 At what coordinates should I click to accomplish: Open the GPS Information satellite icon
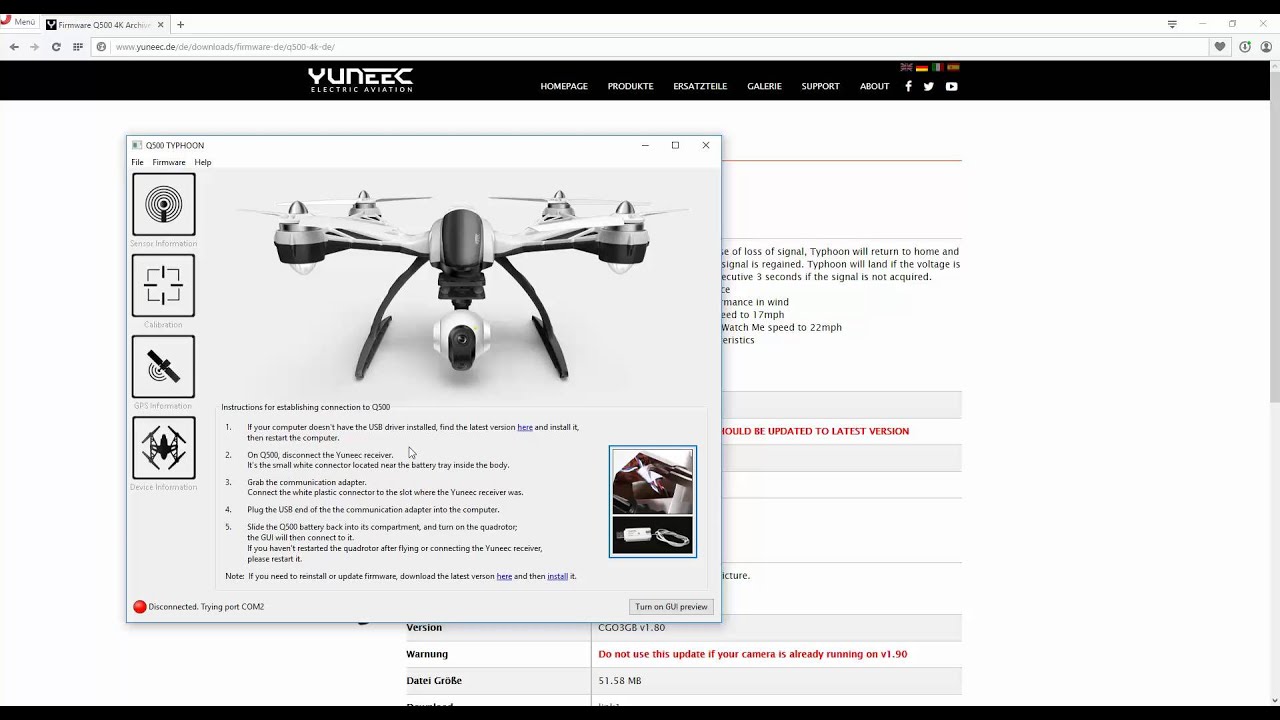click(163, 367)
